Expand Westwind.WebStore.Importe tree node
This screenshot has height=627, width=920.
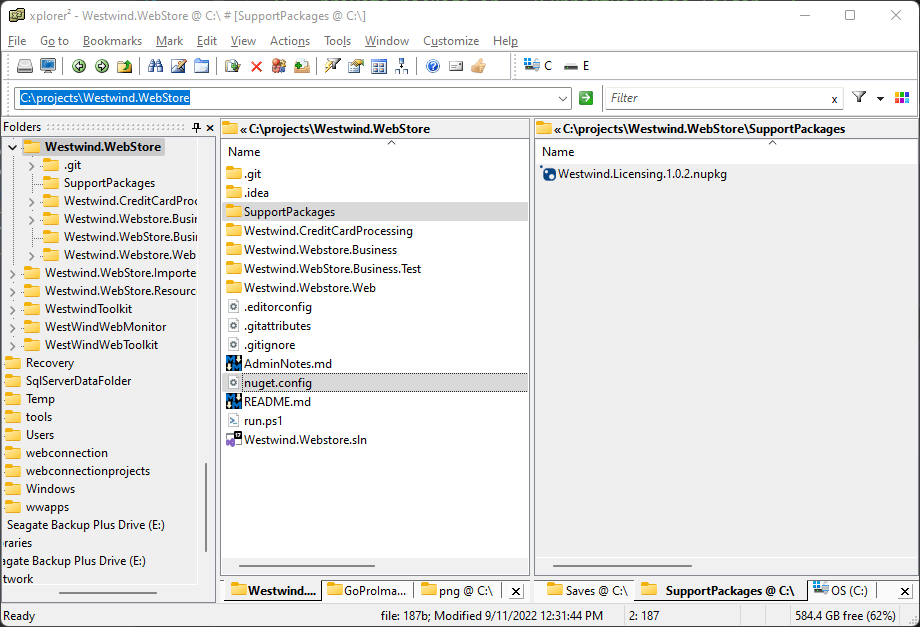tap(12, 274)
